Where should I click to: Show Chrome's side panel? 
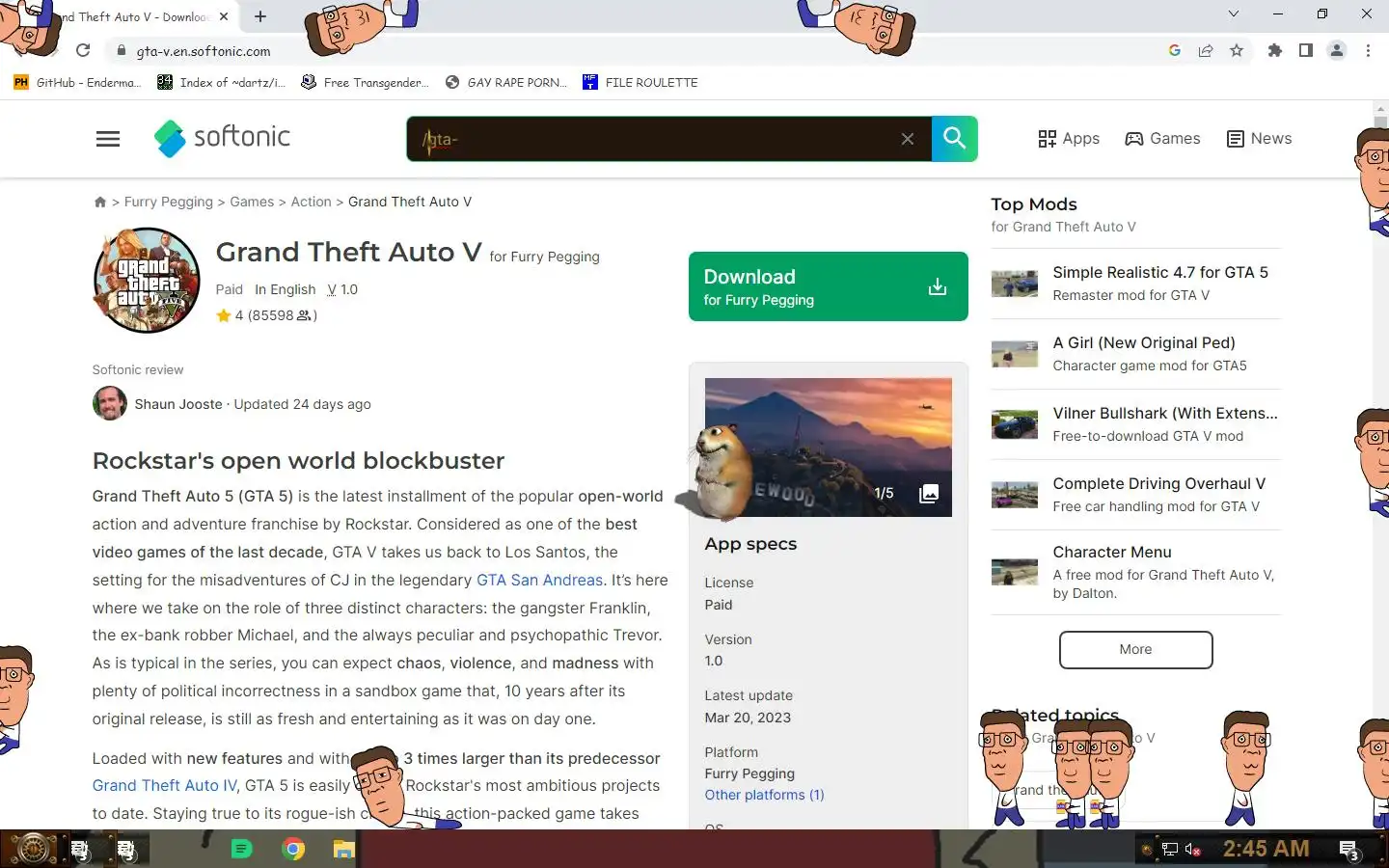[1305, 50]
